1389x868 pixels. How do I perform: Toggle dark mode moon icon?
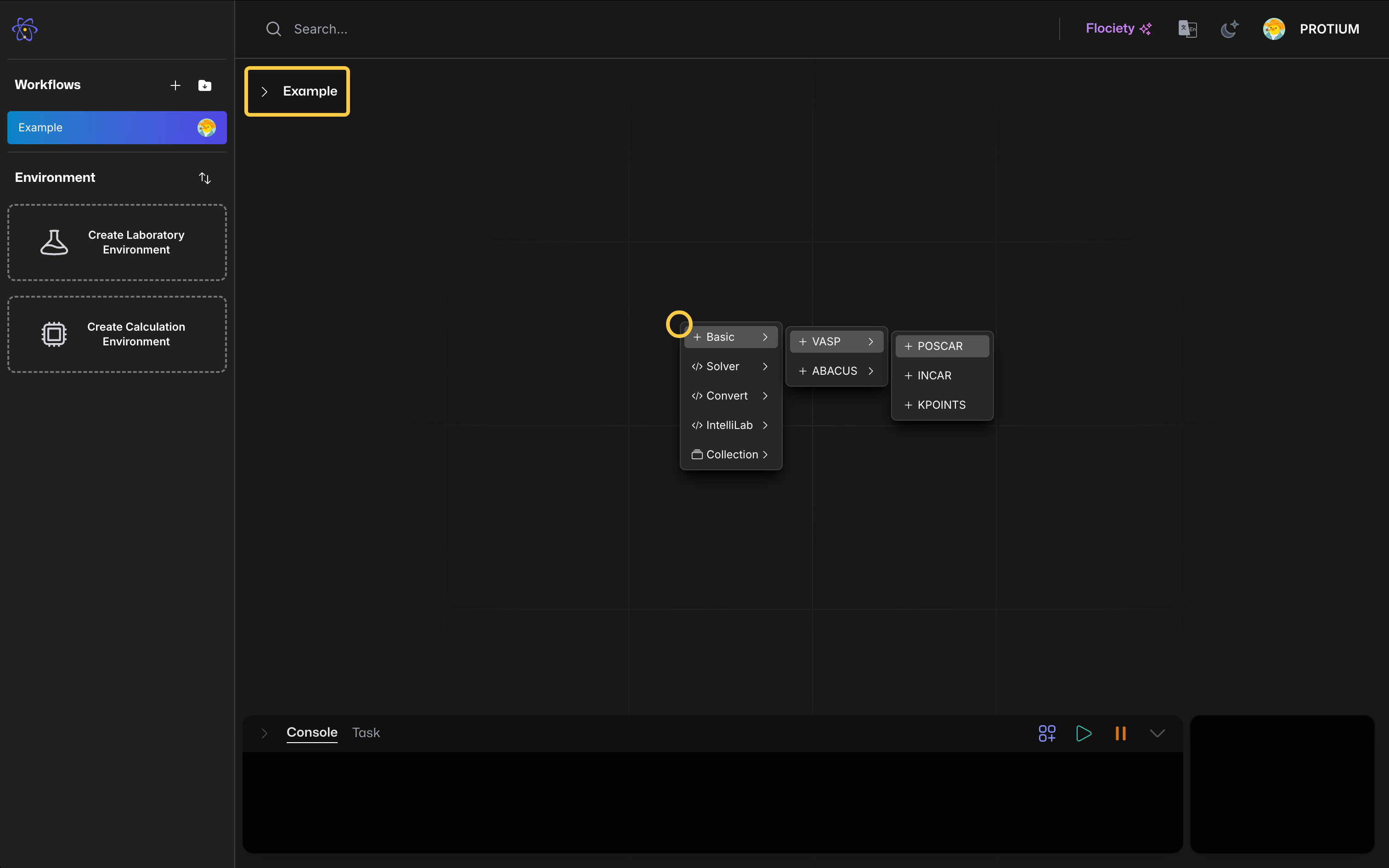pyautogui.click(x=1229, y=28)
